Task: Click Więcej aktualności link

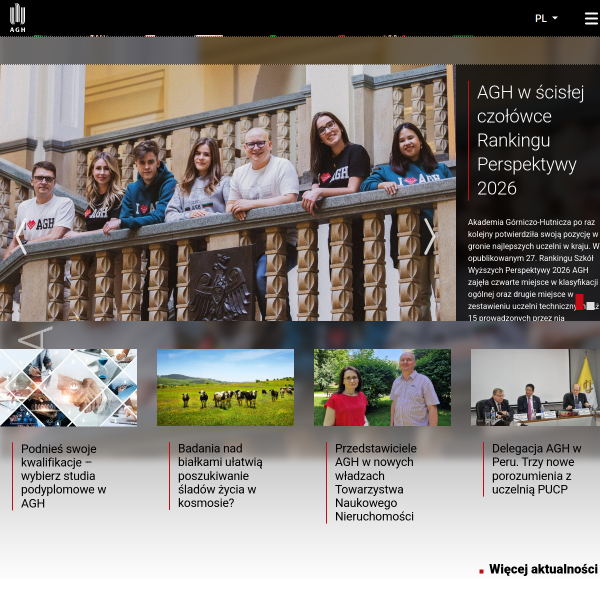Action: click(x=543, y=569)
